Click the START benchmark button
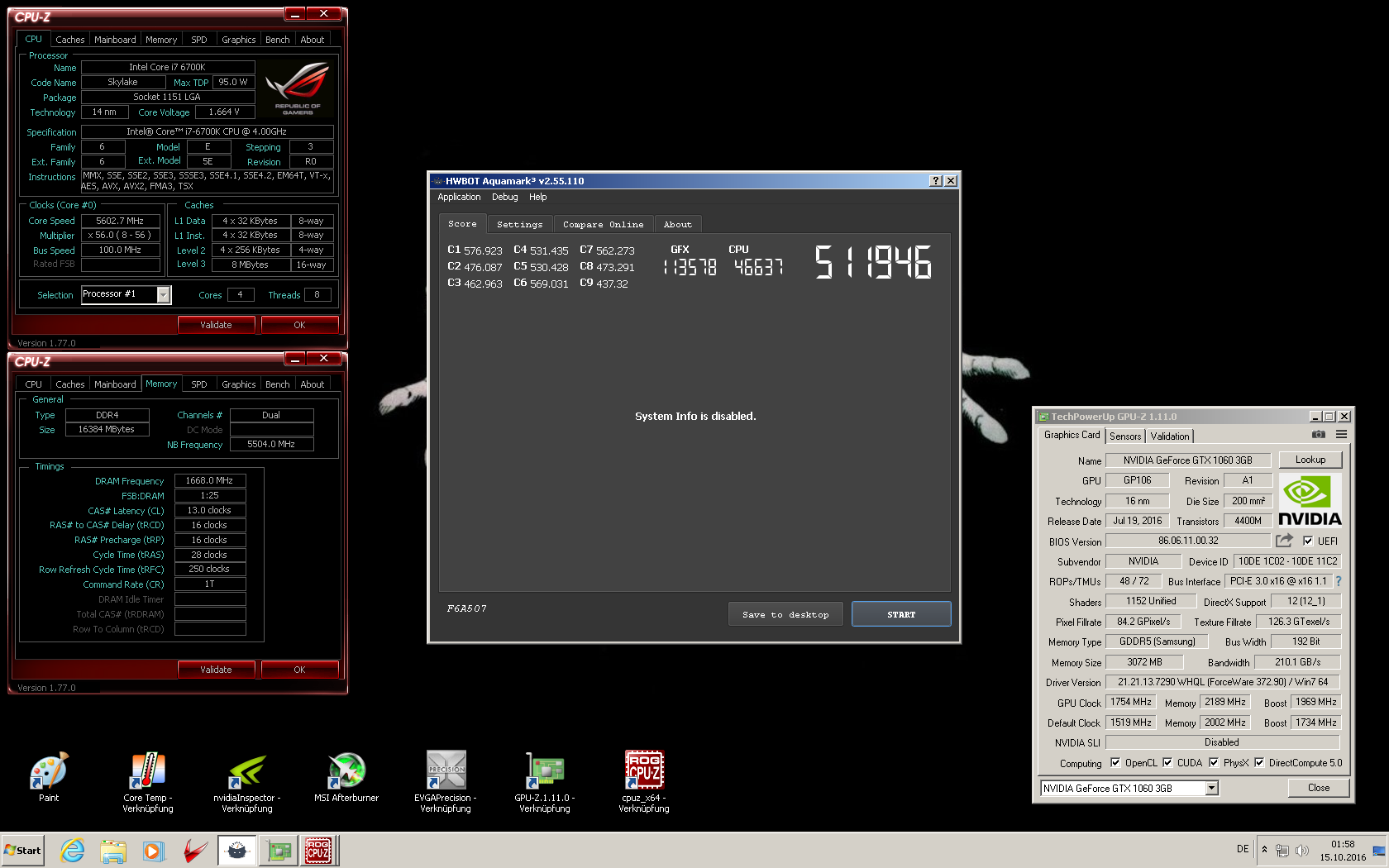 click(901, 614)
